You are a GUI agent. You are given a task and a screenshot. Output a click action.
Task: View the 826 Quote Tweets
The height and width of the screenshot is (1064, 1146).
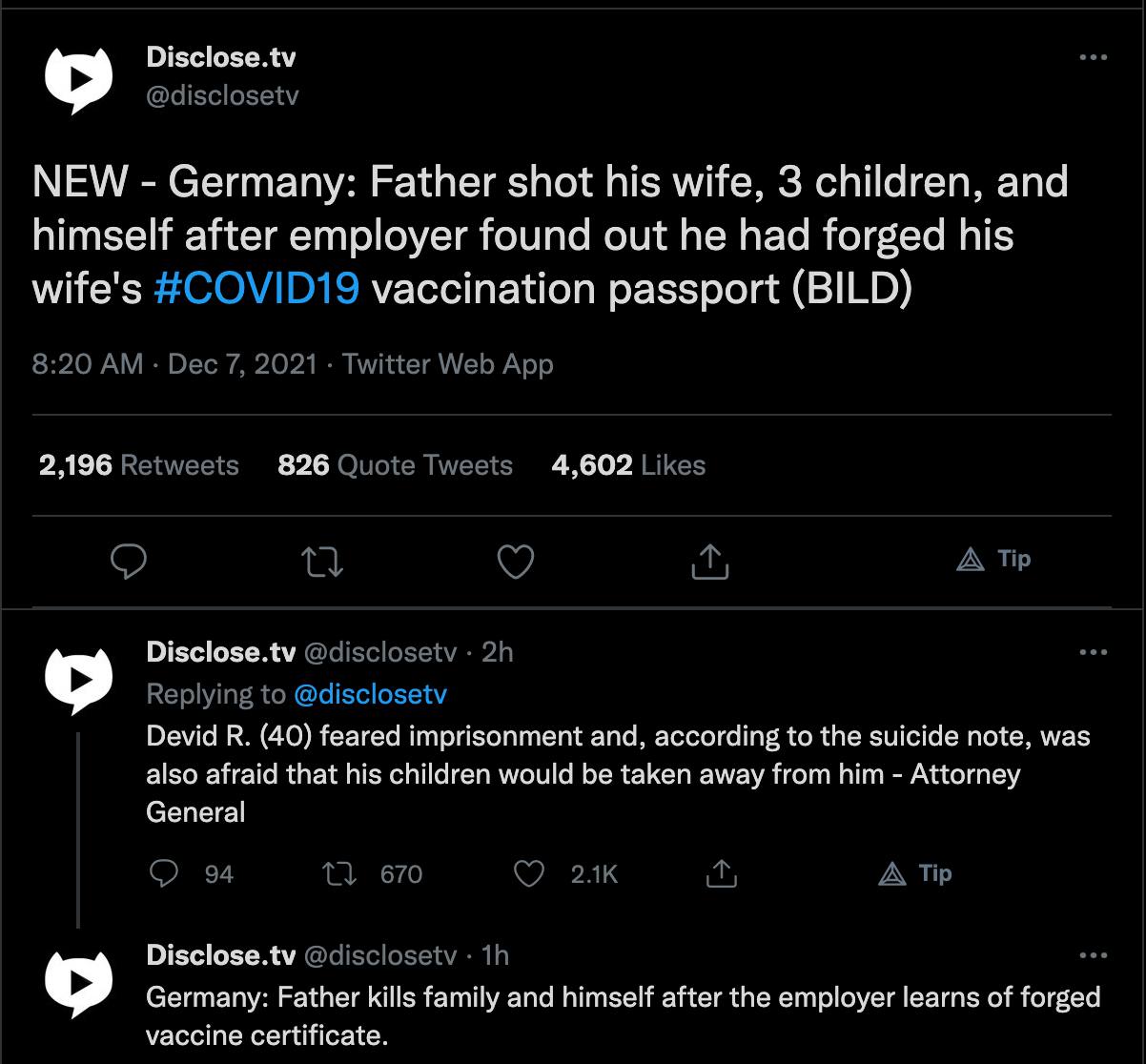click(x=395, y=465)
